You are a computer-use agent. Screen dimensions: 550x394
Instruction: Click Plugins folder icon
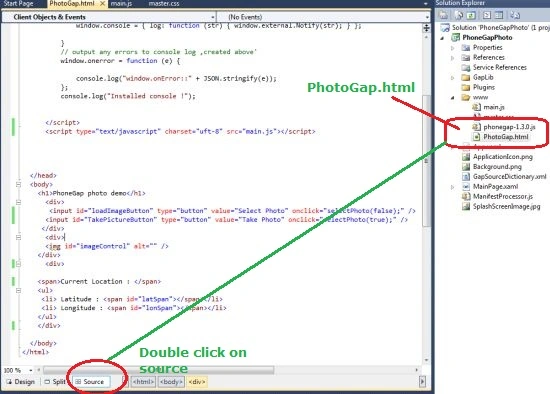pos(466,87)
